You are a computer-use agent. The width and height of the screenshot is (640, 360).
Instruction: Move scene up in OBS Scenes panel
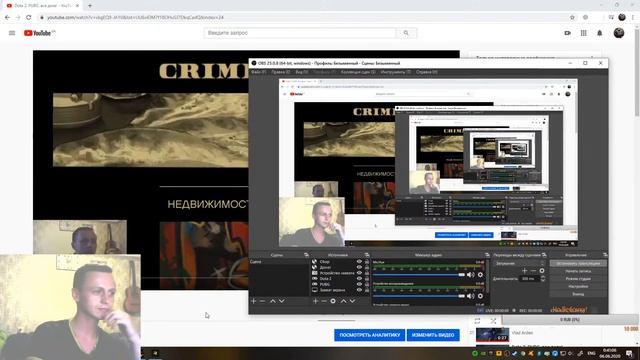click(x=273, y=301)
